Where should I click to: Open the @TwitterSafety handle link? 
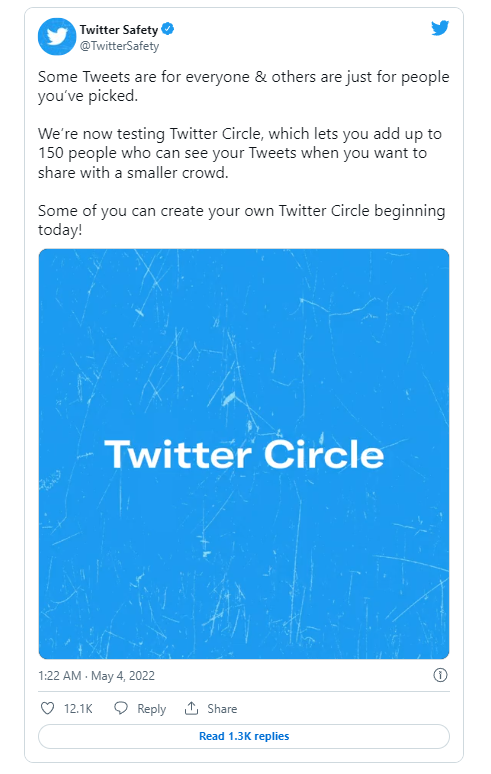click(119, 46)
